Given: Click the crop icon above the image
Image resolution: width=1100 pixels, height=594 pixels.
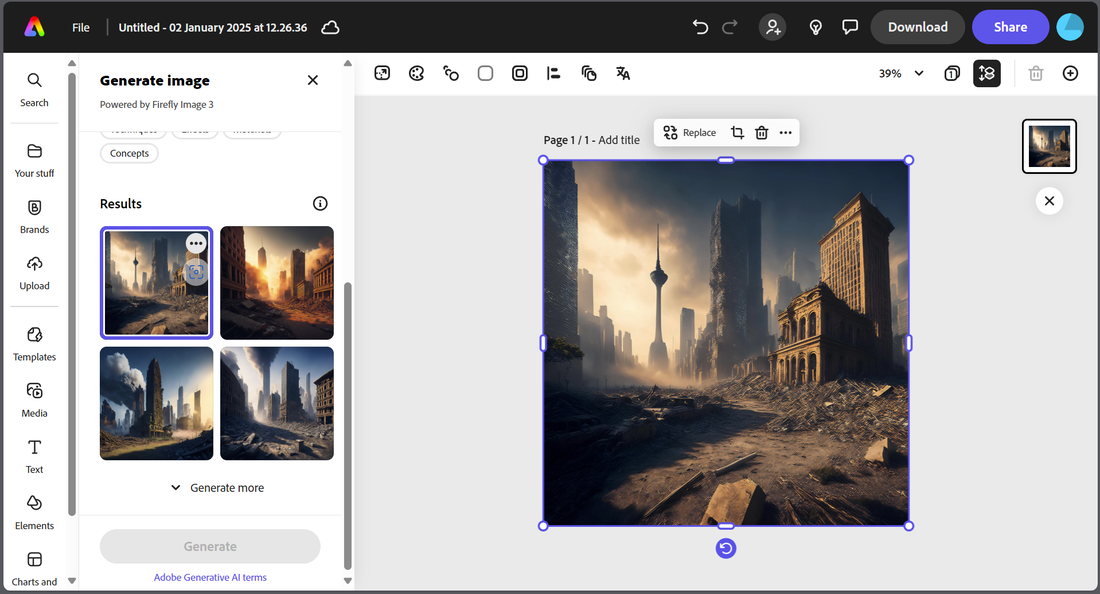Looking at the screenshot, I should pos(737,132).
